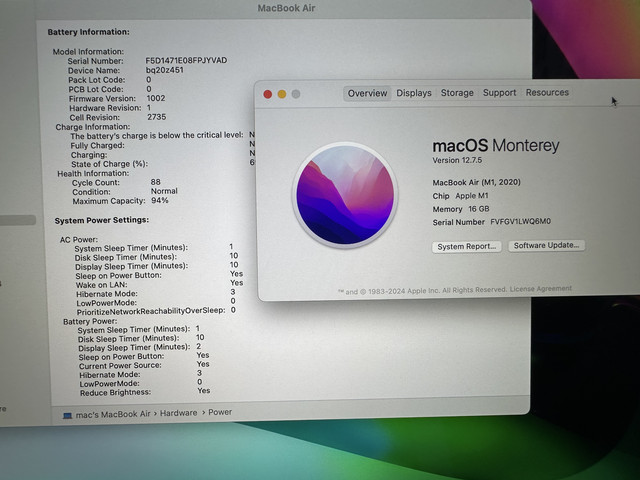Click the laptop icon in path bar
The image size is (640, 480).
pyautogui.click(x=67, y=416)
